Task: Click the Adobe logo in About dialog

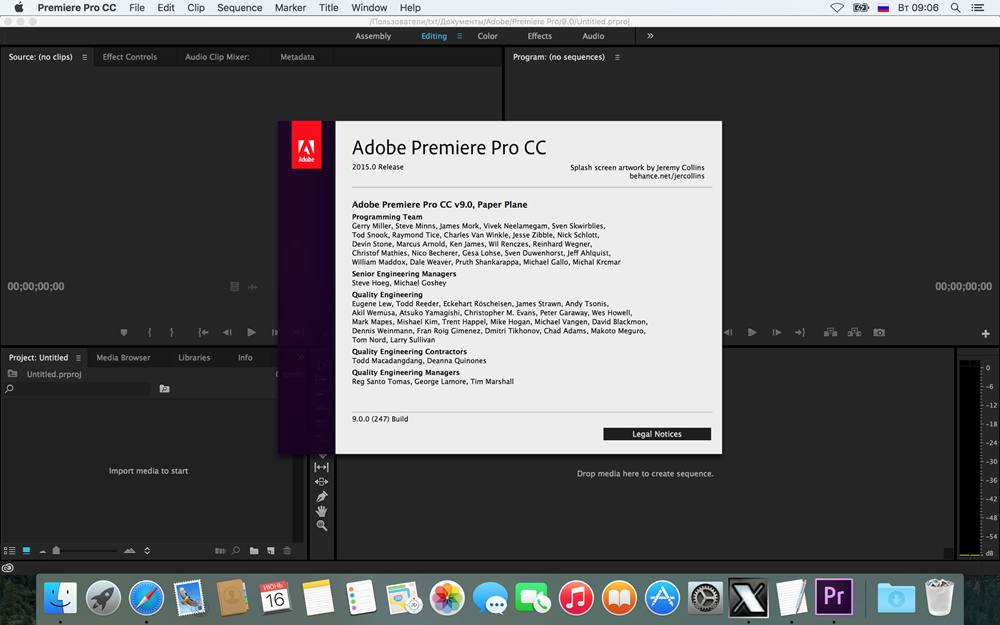Action: tap(306, 145)
